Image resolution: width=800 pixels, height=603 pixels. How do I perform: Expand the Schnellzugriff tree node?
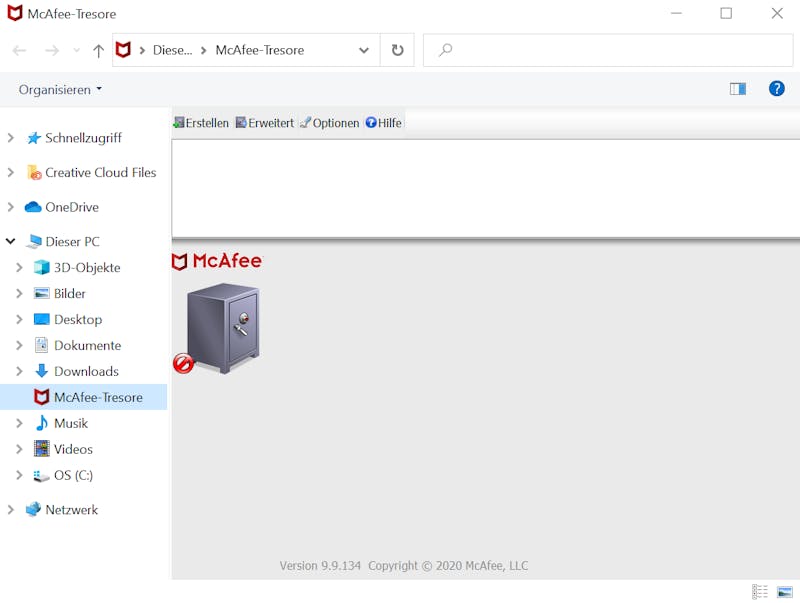tap(10, 138)
